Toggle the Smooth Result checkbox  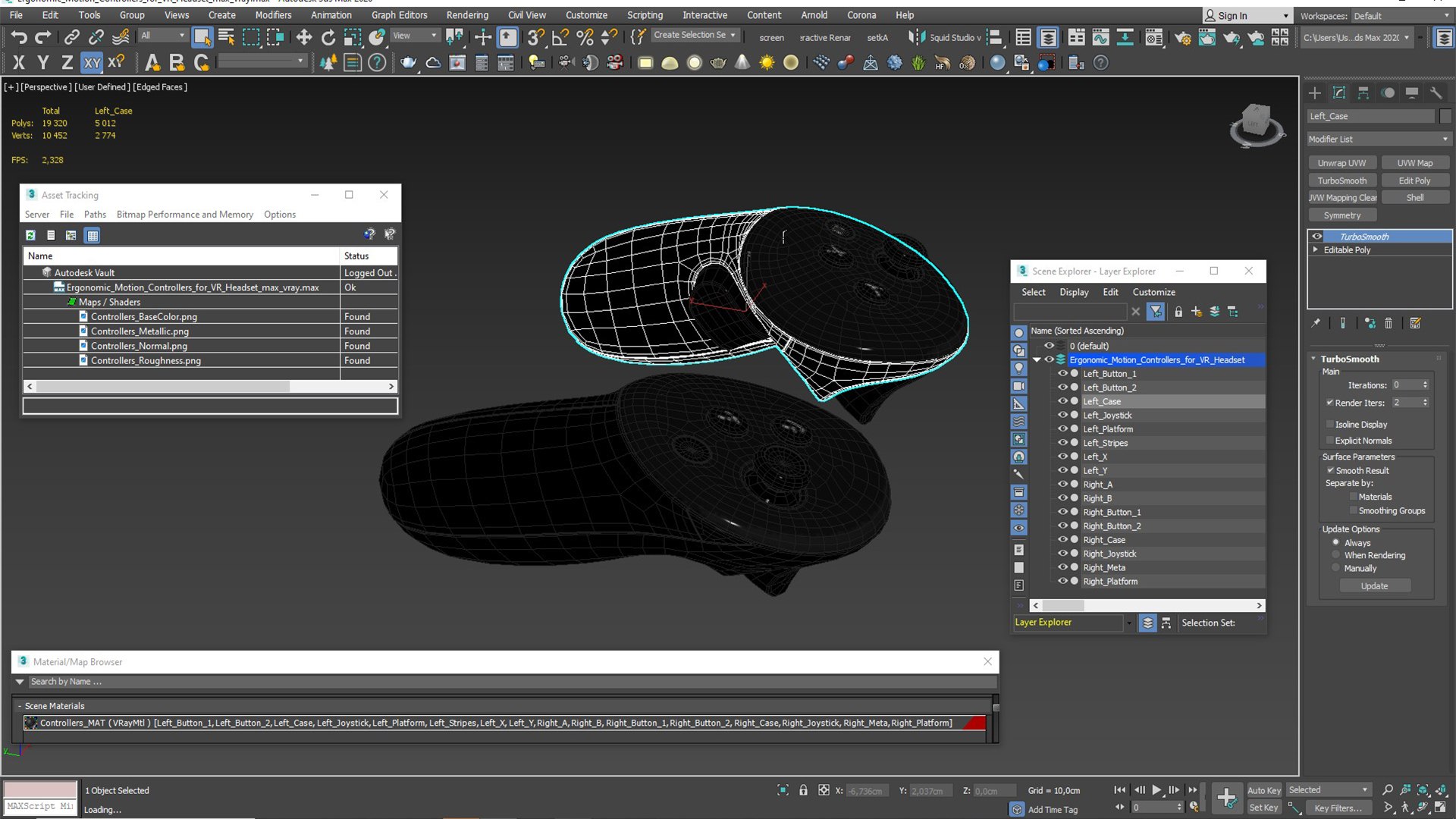tap(1330, 470)
